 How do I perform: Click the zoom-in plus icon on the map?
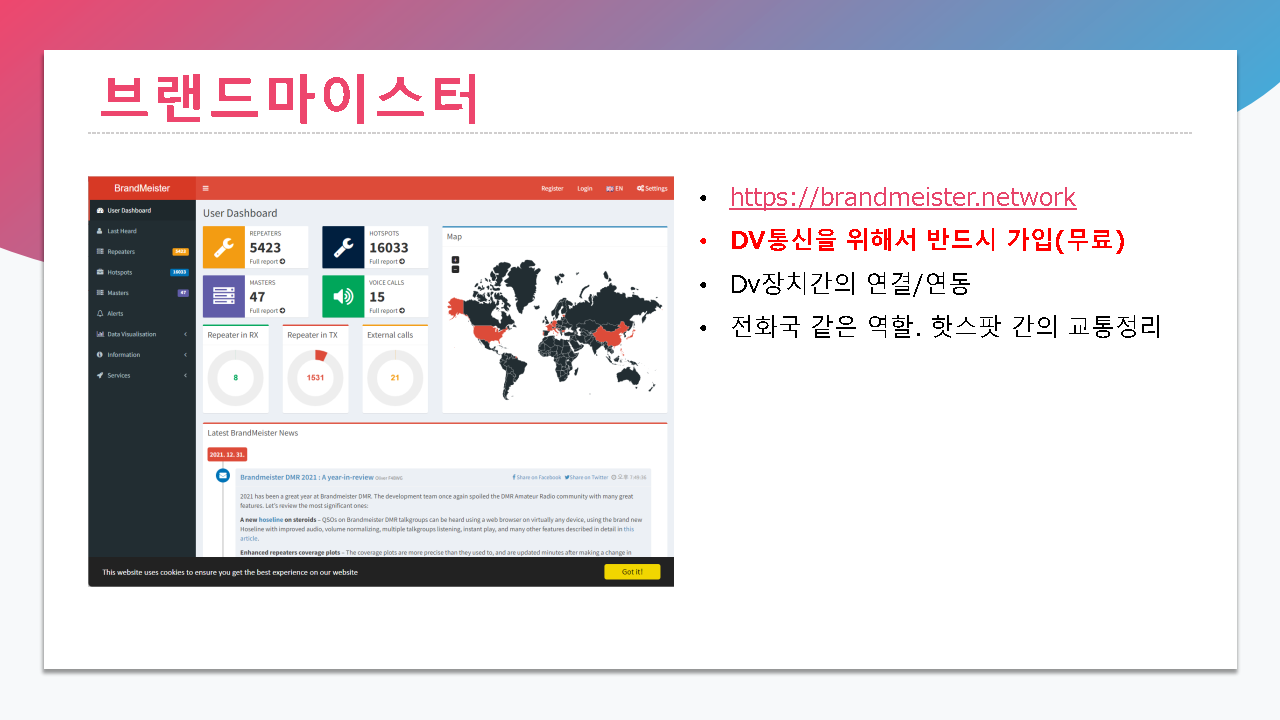pyautogui.click(x=454, y=258)
